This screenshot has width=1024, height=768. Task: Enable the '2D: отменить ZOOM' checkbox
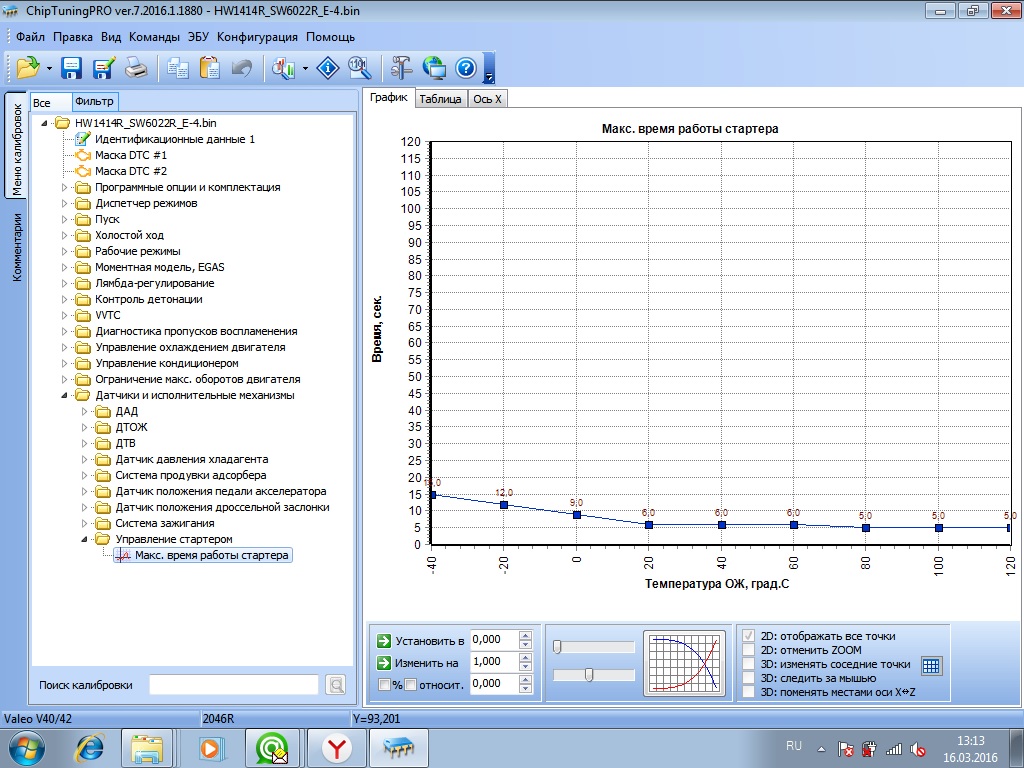click(749, 650)
